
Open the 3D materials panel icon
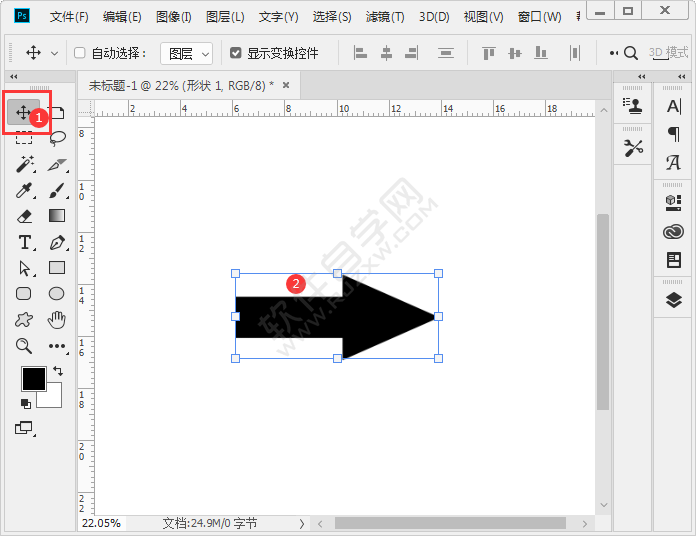(x=673, y=203)
